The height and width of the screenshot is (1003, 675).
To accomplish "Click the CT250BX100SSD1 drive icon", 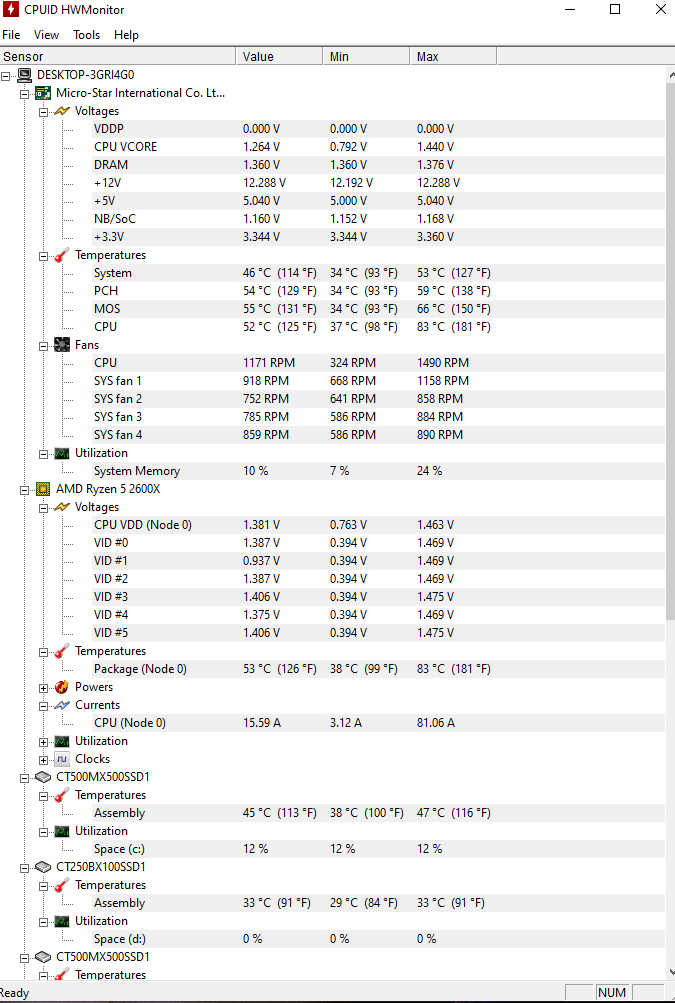I will tap(43, 867).
